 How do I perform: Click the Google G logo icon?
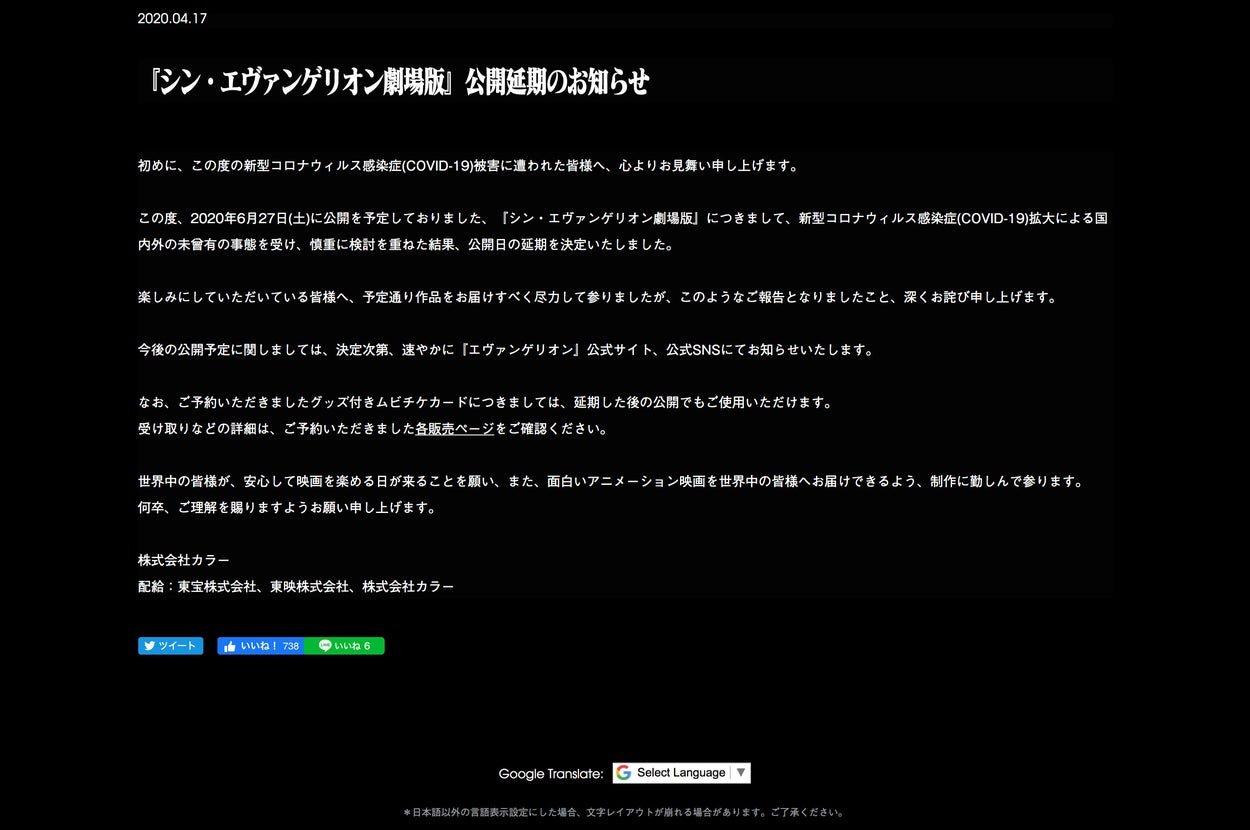coord(624,773)
